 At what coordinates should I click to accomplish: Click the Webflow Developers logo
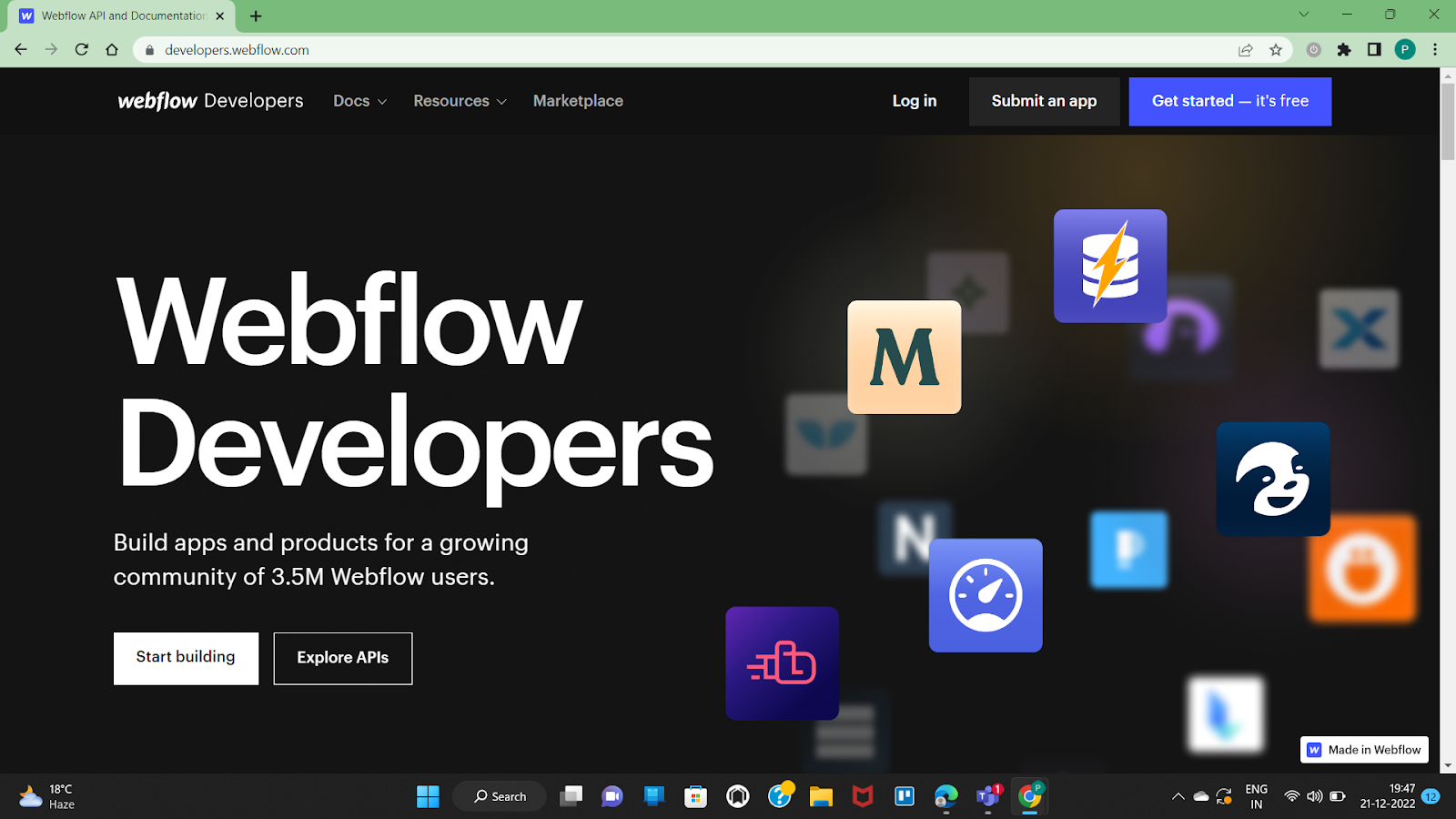(x=210, y=101)
